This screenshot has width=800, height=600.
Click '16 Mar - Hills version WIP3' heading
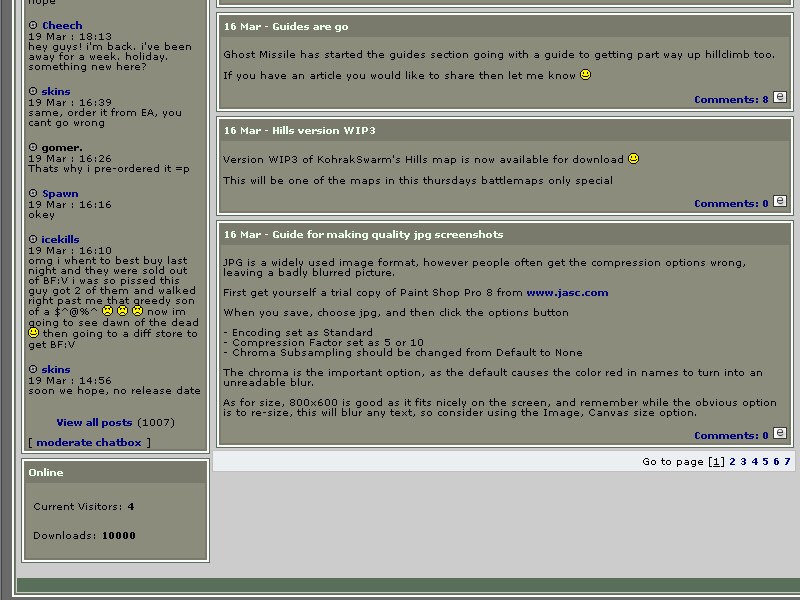pyautogui.click(x=299, y=131)
